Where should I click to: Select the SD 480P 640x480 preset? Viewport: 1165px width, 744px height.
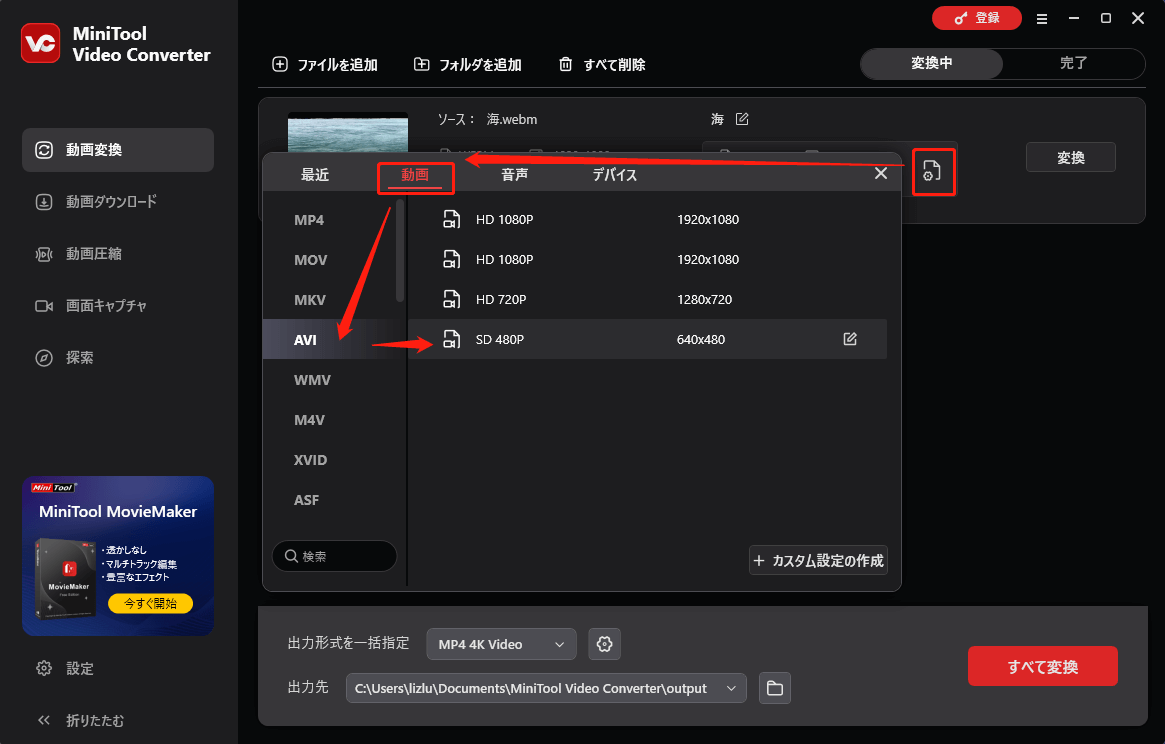tap(647, 340)
